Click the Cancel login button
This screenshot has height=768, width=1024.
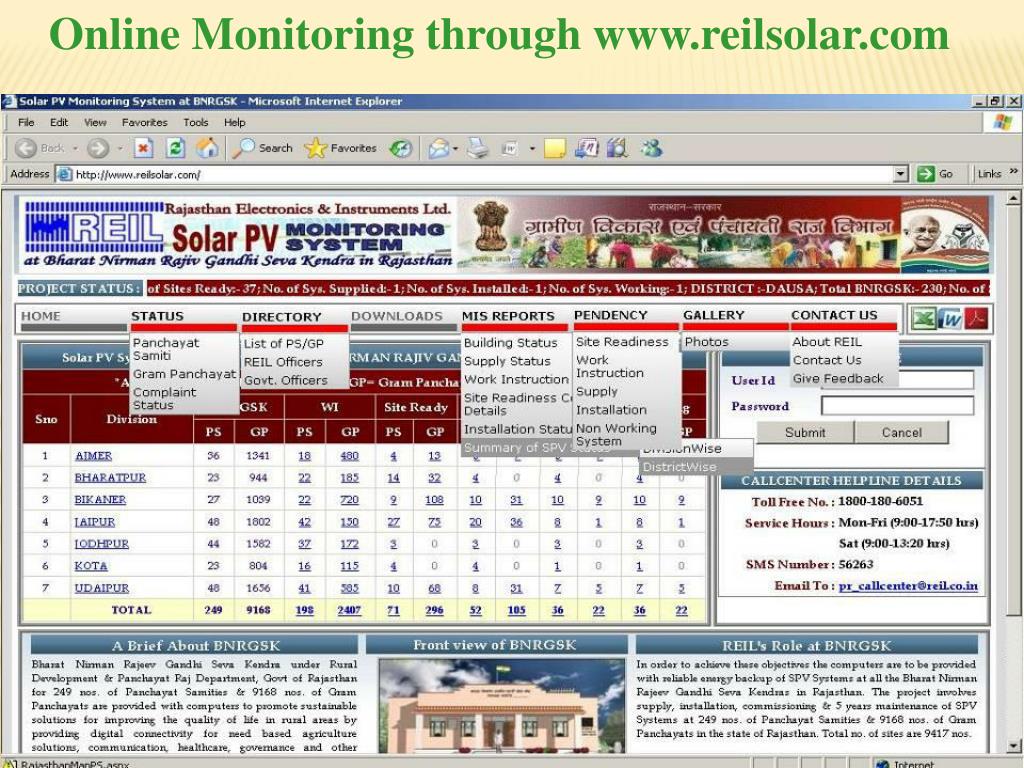902,432
